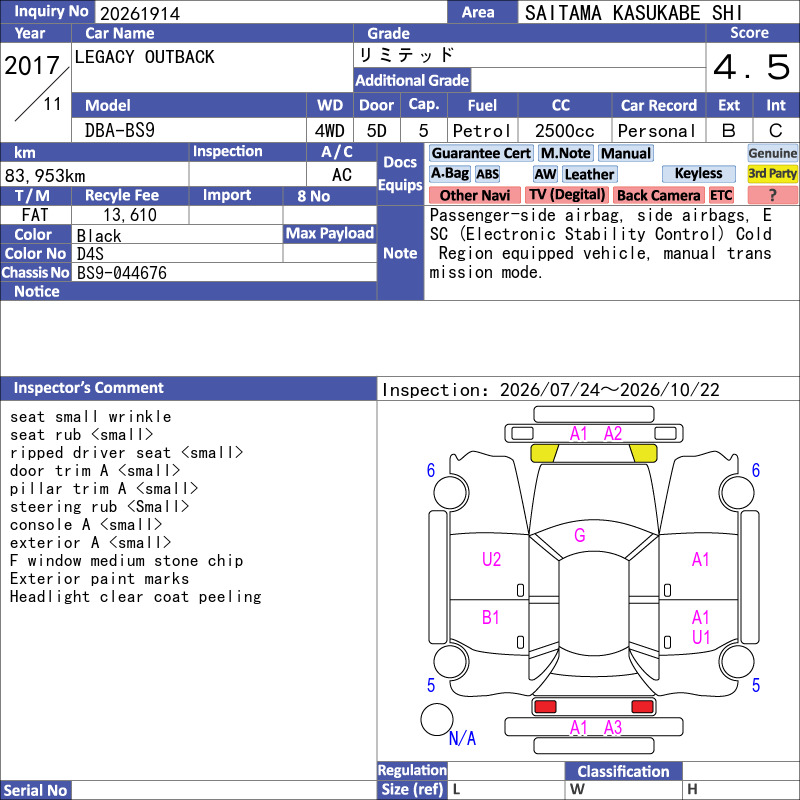
Task: Click the Manual document badge
Action: pyautogui.click(x=626, y=153)
